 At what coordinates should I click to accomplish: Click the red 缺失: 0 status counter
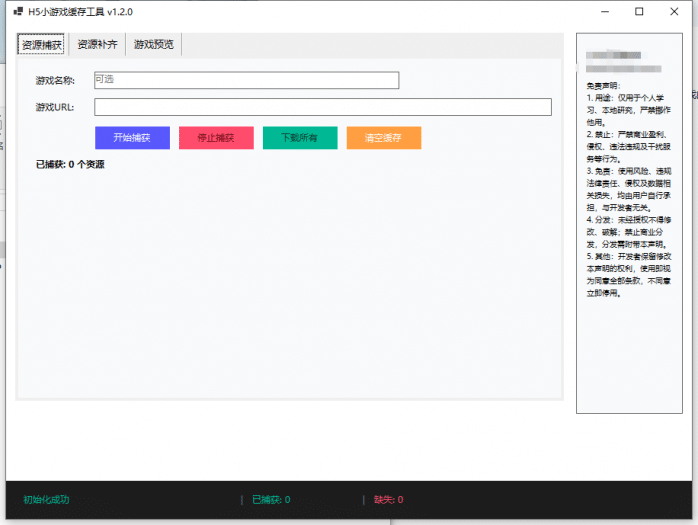pyautogui.click(x=388, y=499)
